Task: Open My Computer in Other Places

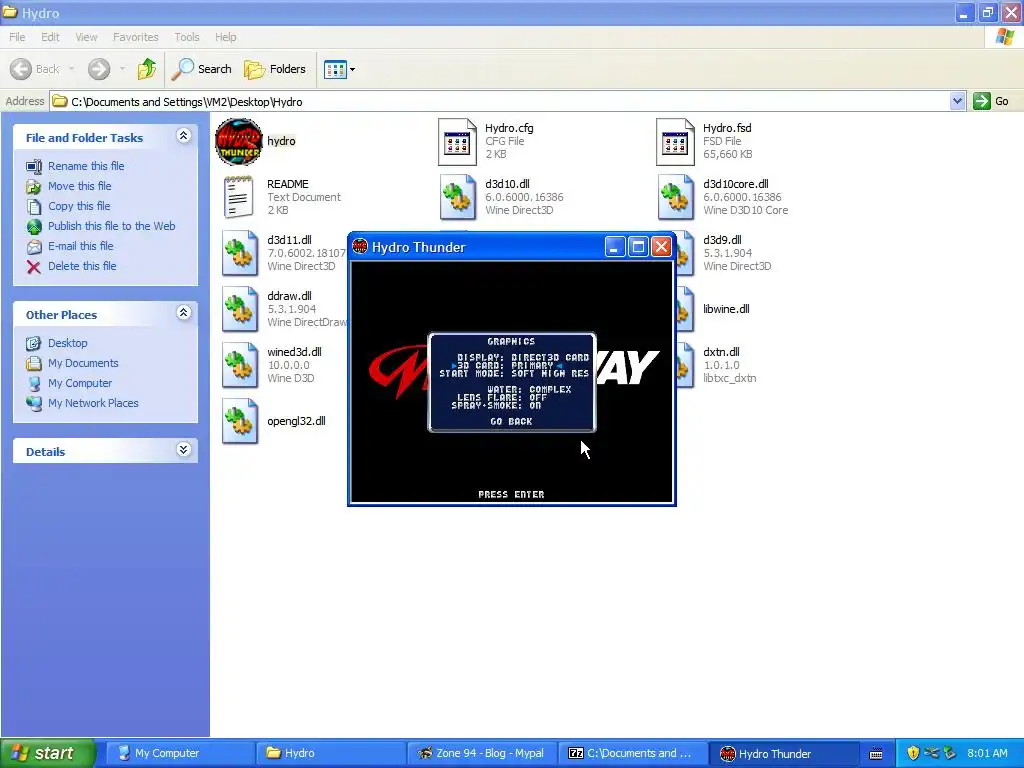Action: pos(80,383)
